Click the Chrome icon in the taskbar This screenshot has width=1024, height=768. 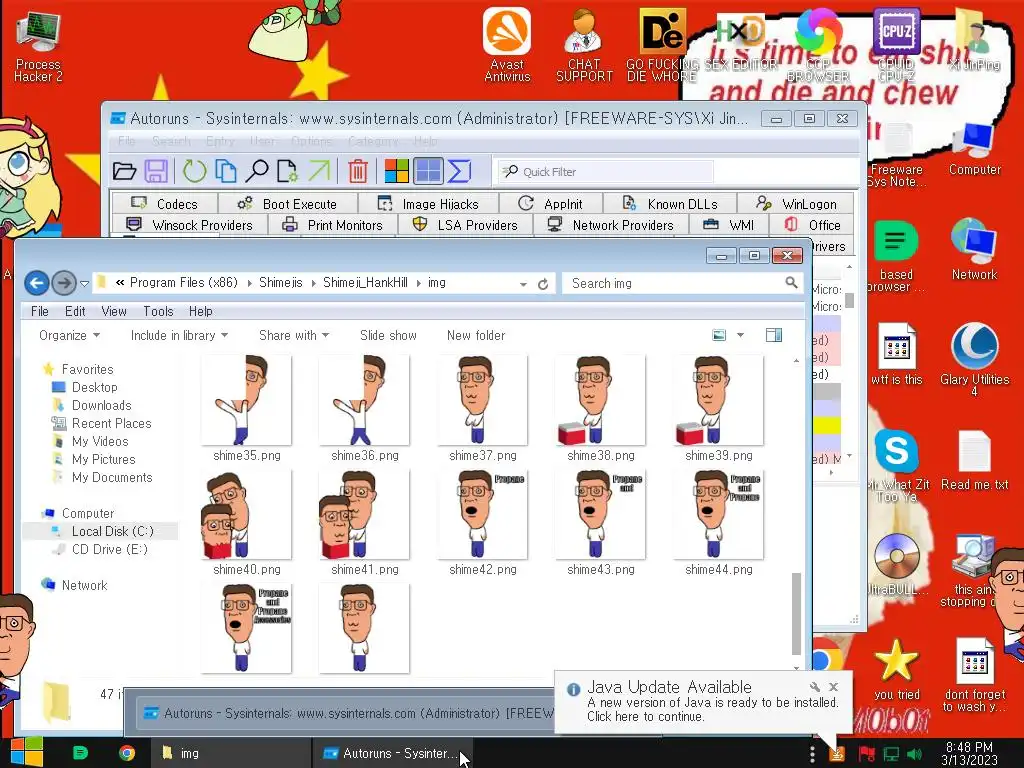(127, 753)
